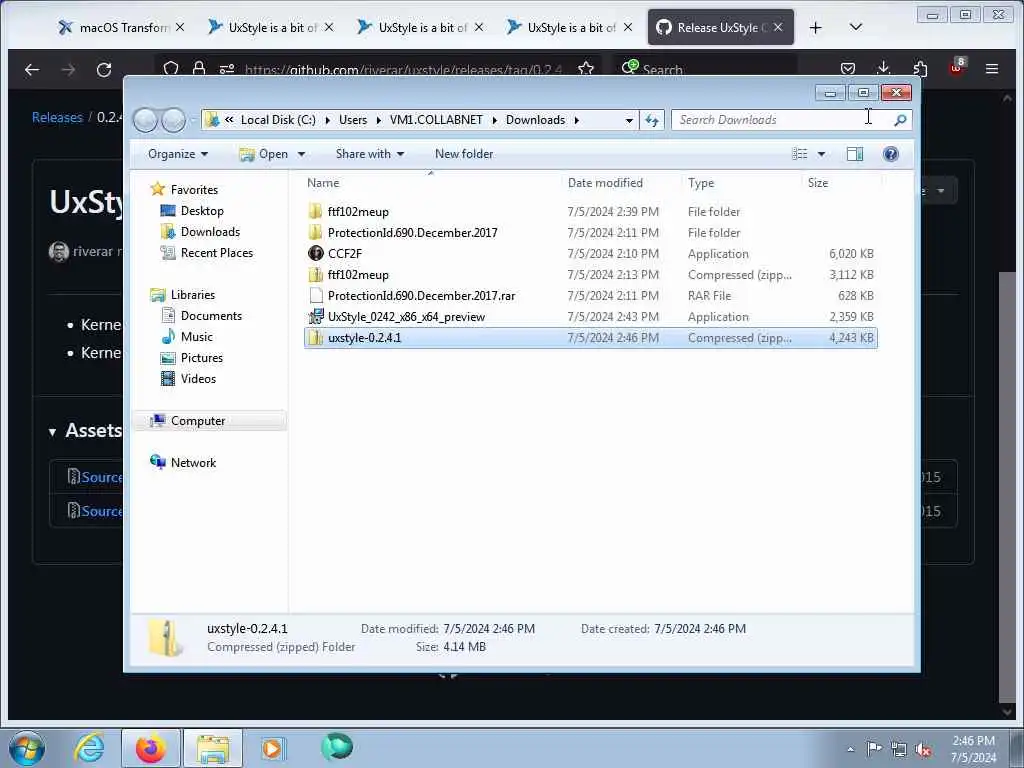Select Computer in the navigation pane
Viewport: 1024px width, 768px height.
click(209, 421)
